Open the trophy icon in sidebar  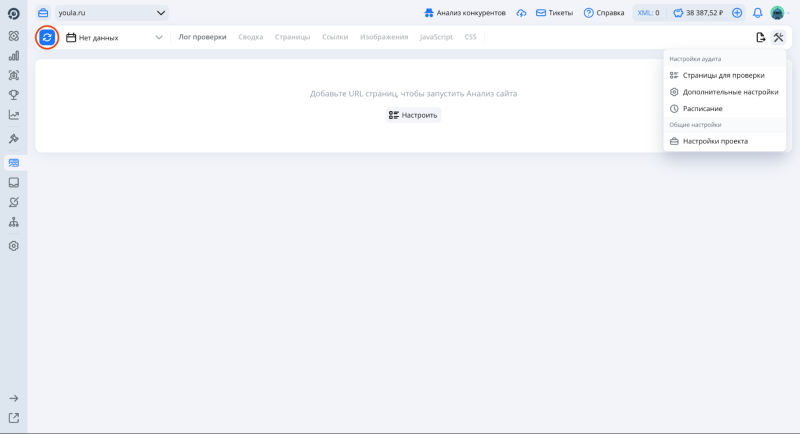point(14,94)
